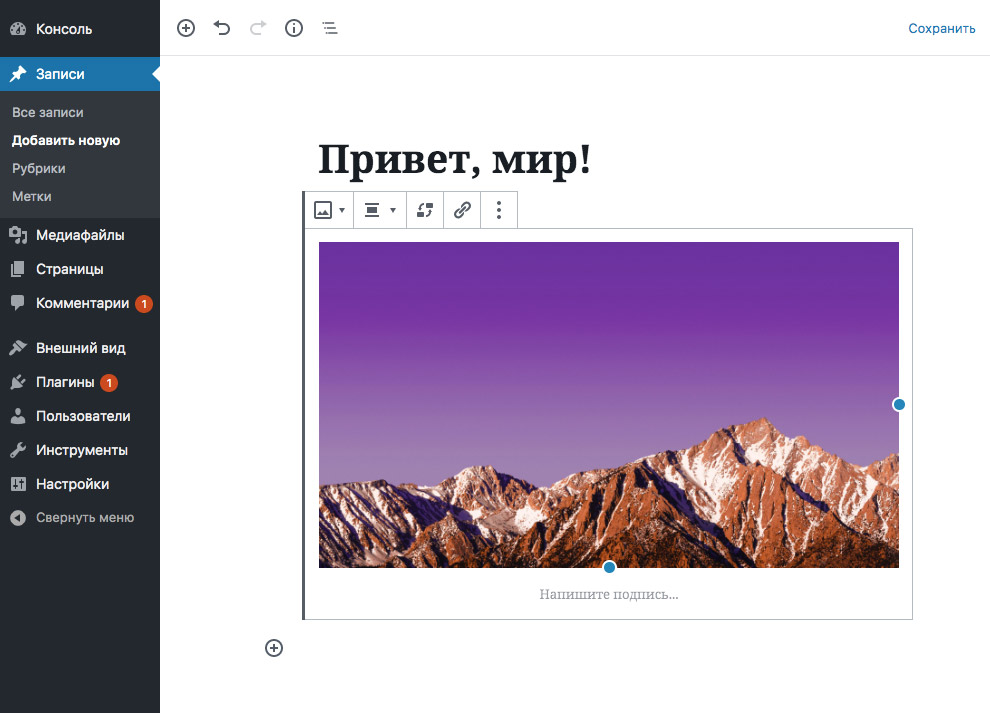Viewport: 990px width, 713px height.
Task: Open the Метки submenu link
Action: [32, 196]
